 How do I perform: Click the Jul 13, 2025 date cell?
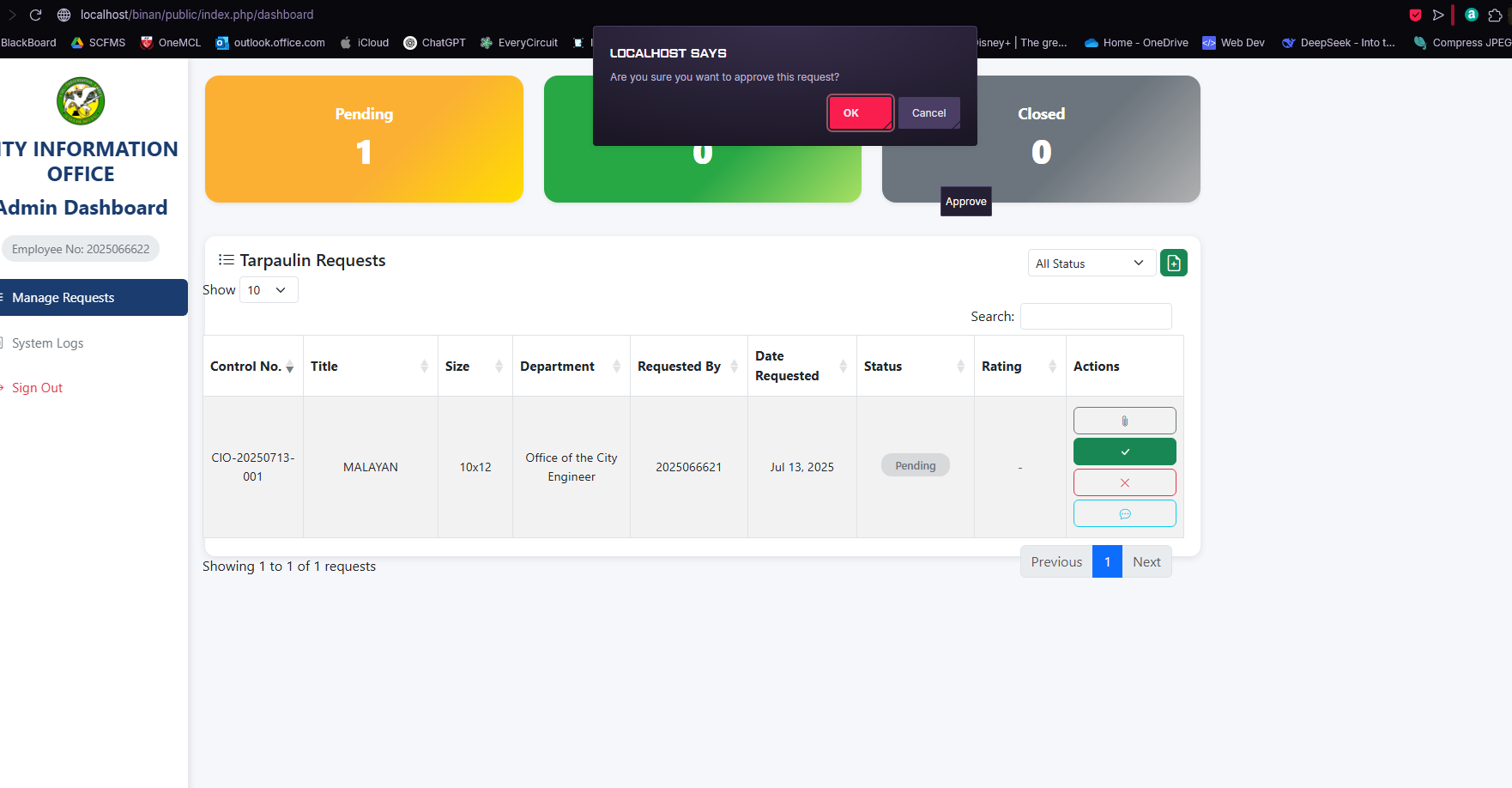click(802, 467)
